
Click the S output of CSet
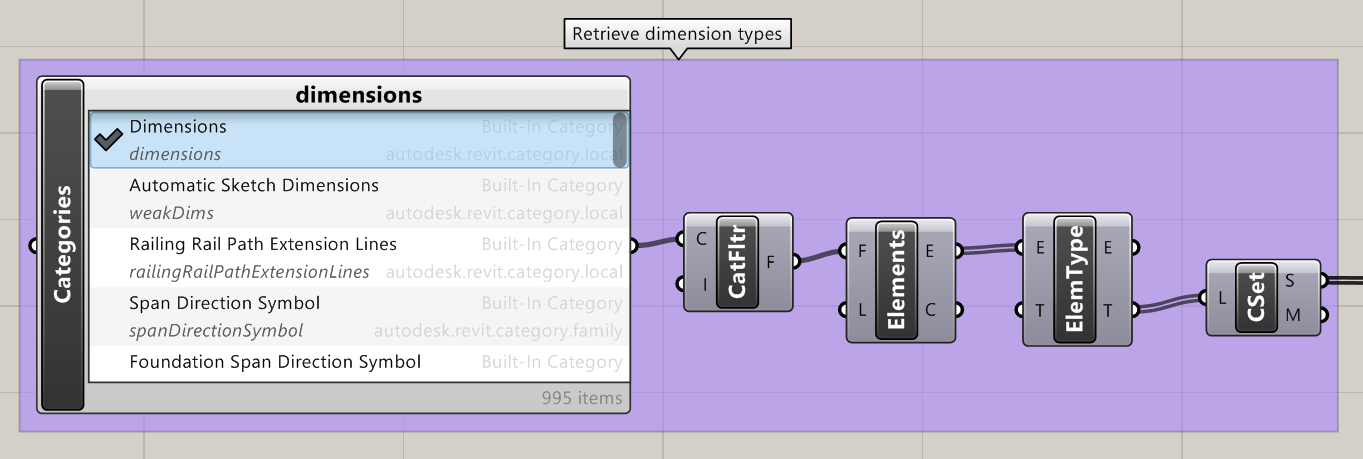pyautogui.click(x=1323, y=280)
